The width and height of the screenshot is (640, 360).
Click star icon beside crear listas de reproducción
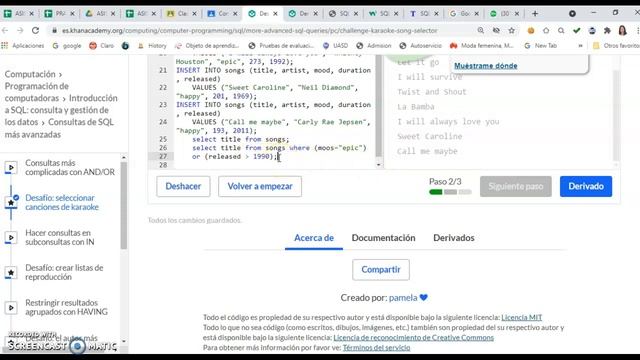[11, 272]
